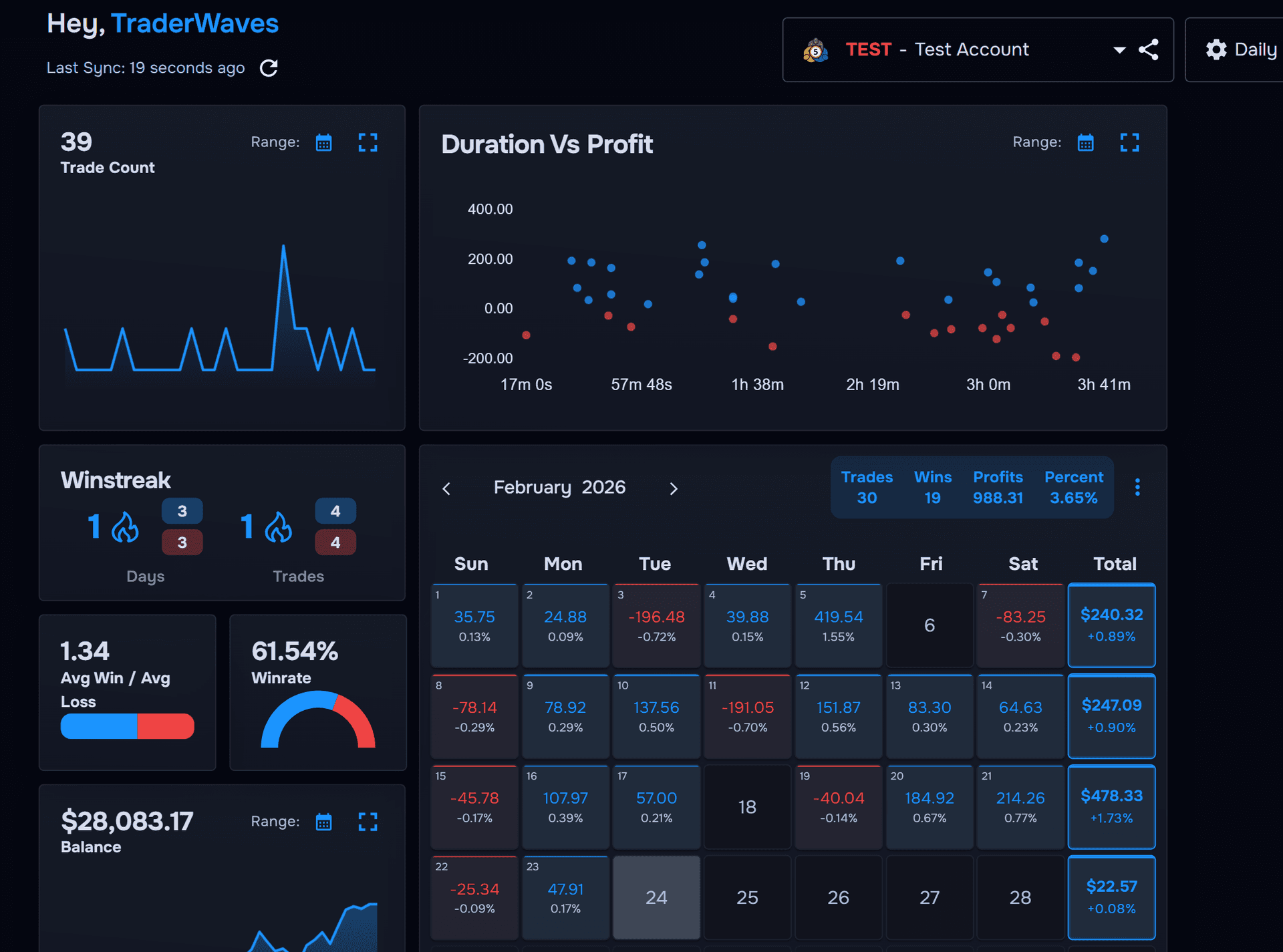Expand the Test Account dropdown arrow
The height and width of the screenshot is (952, 1283).
coord(1119,50)
